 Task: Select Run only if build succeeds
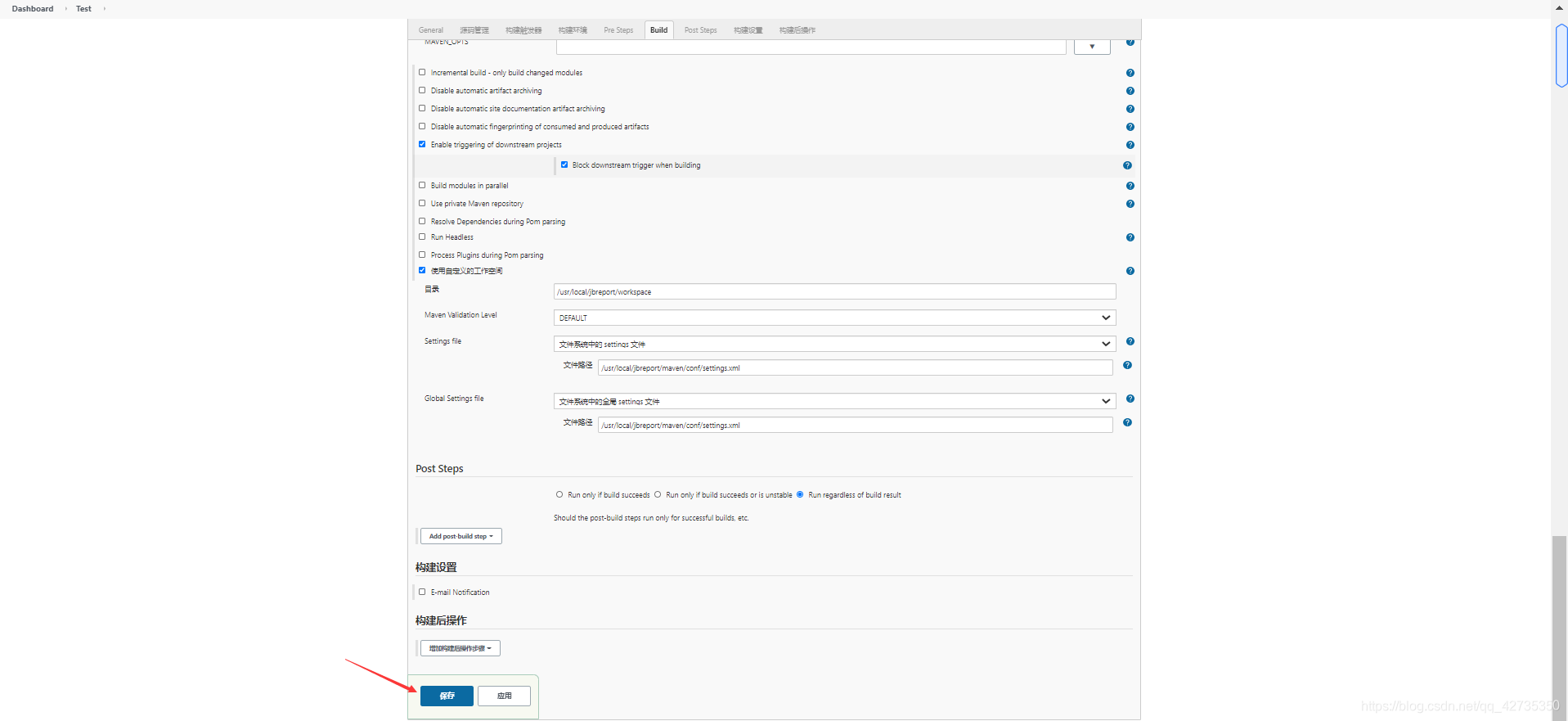pos(559,494)
